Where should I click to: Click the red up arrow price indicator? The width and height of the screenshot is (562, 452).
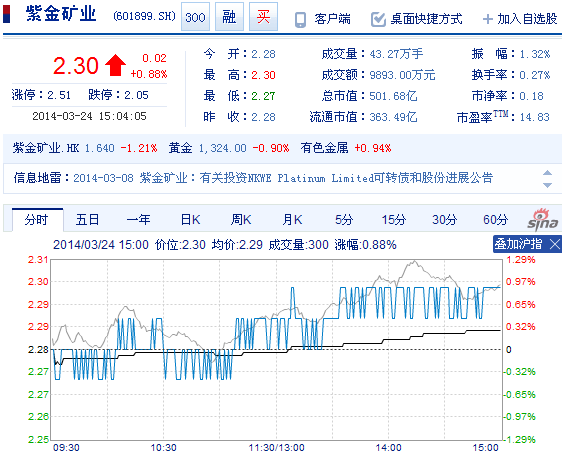(115, 65)
